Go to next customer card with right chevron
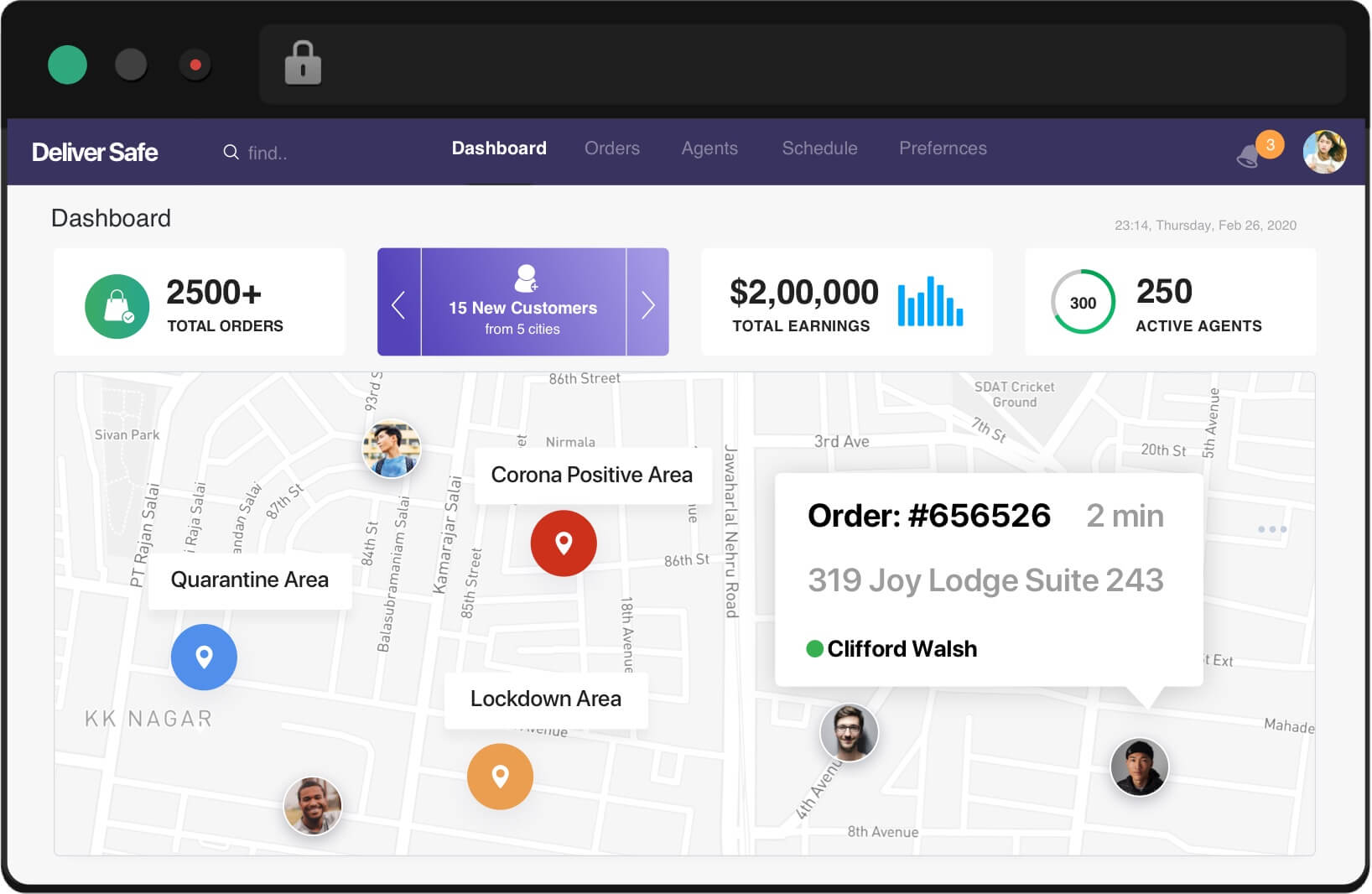 tap(647, 304)
